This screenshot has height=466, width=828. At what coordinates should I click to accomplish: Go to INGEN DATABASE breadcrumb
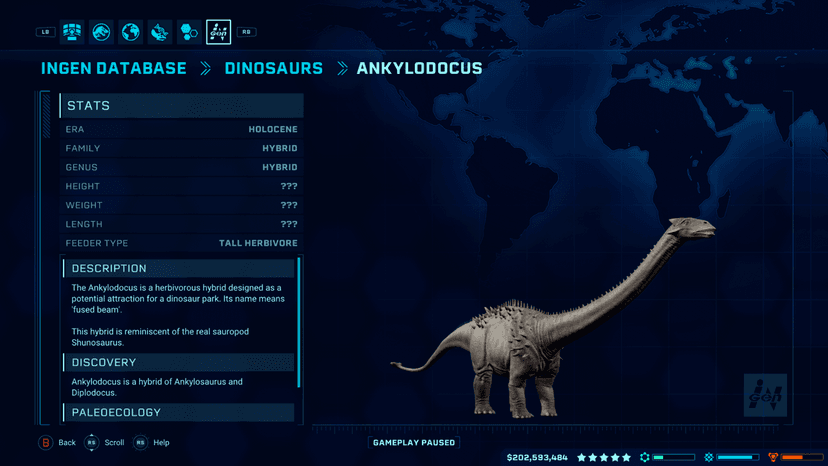(114, 68)
